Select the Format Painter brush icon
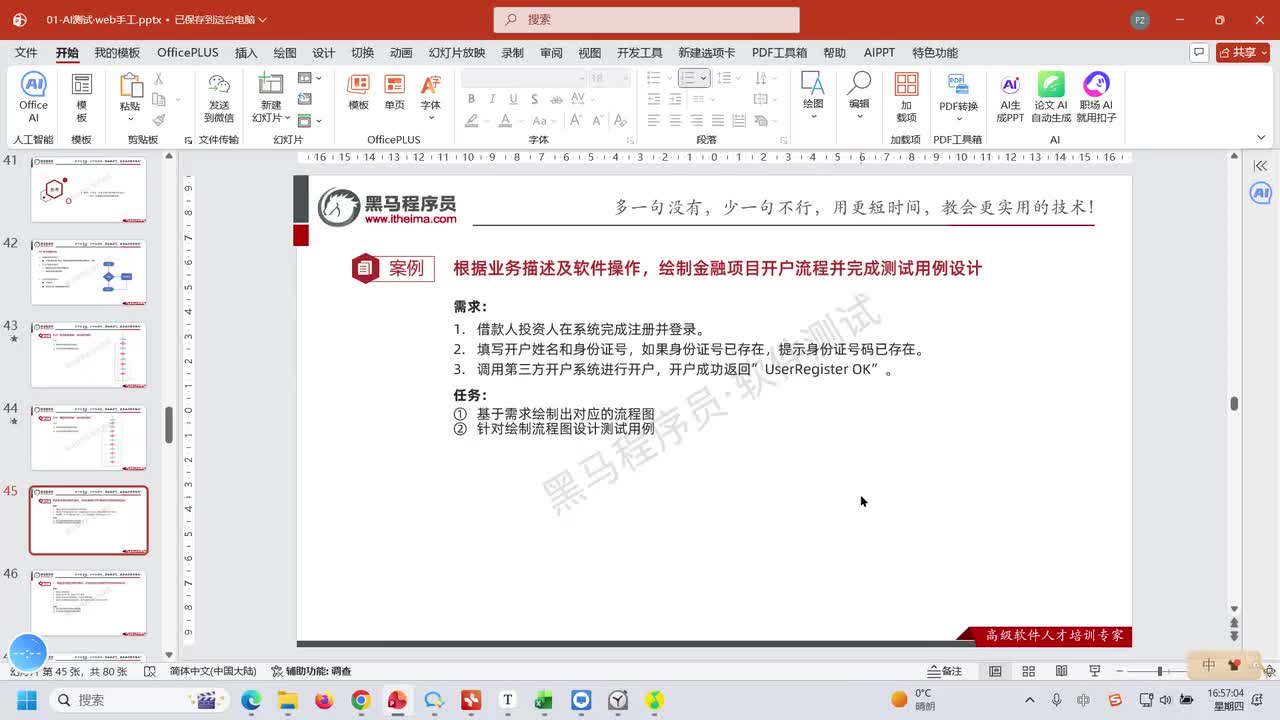 [158, 120]
